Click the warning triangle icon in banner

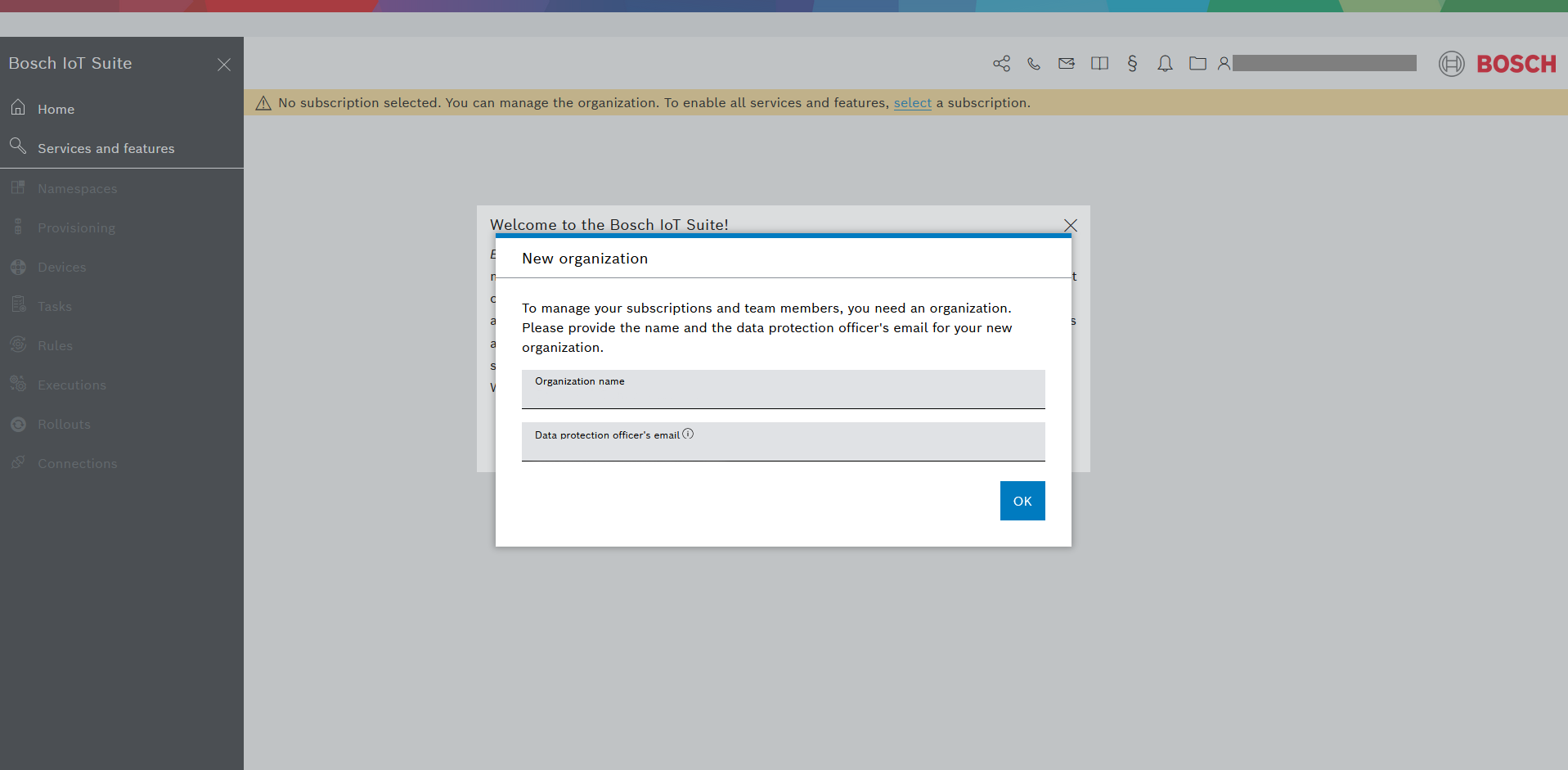pyautogui.click(x=263, y=103)
